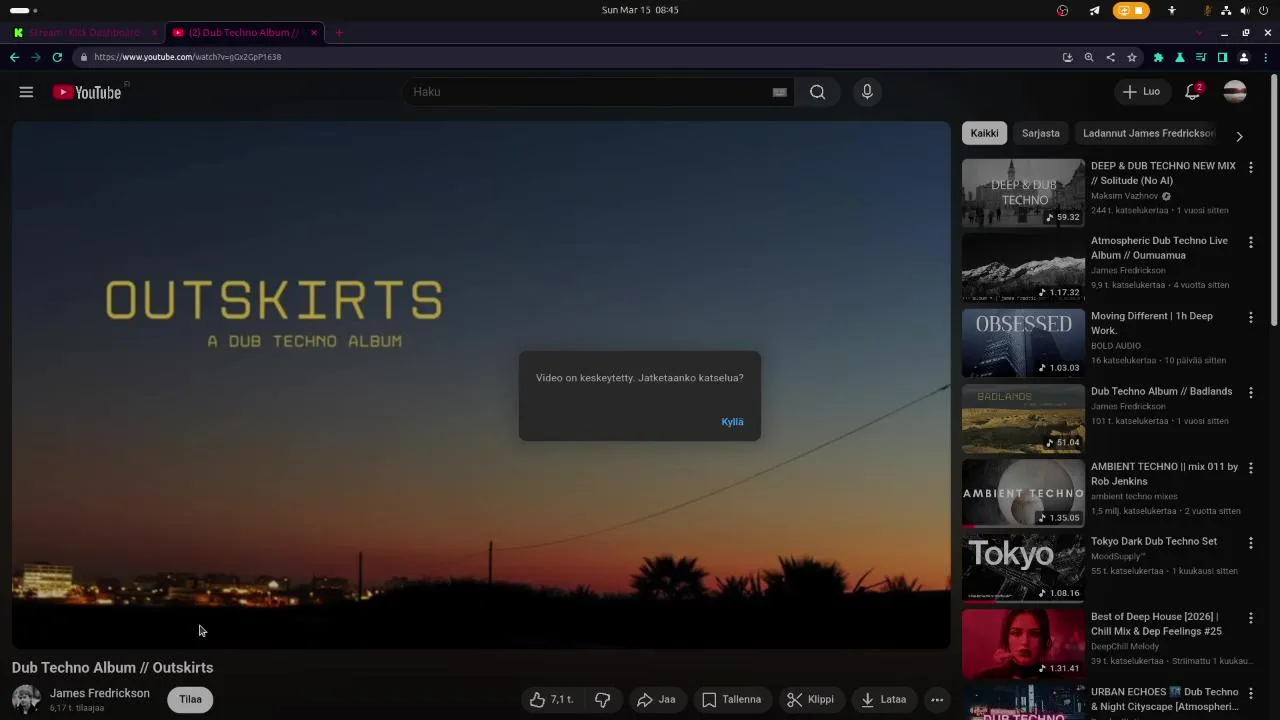This screenshot has width=1280, height=720.
Task: Visit the James Fredrickson channel avatar
Action: pyautogui.click(x=26, y=699)
